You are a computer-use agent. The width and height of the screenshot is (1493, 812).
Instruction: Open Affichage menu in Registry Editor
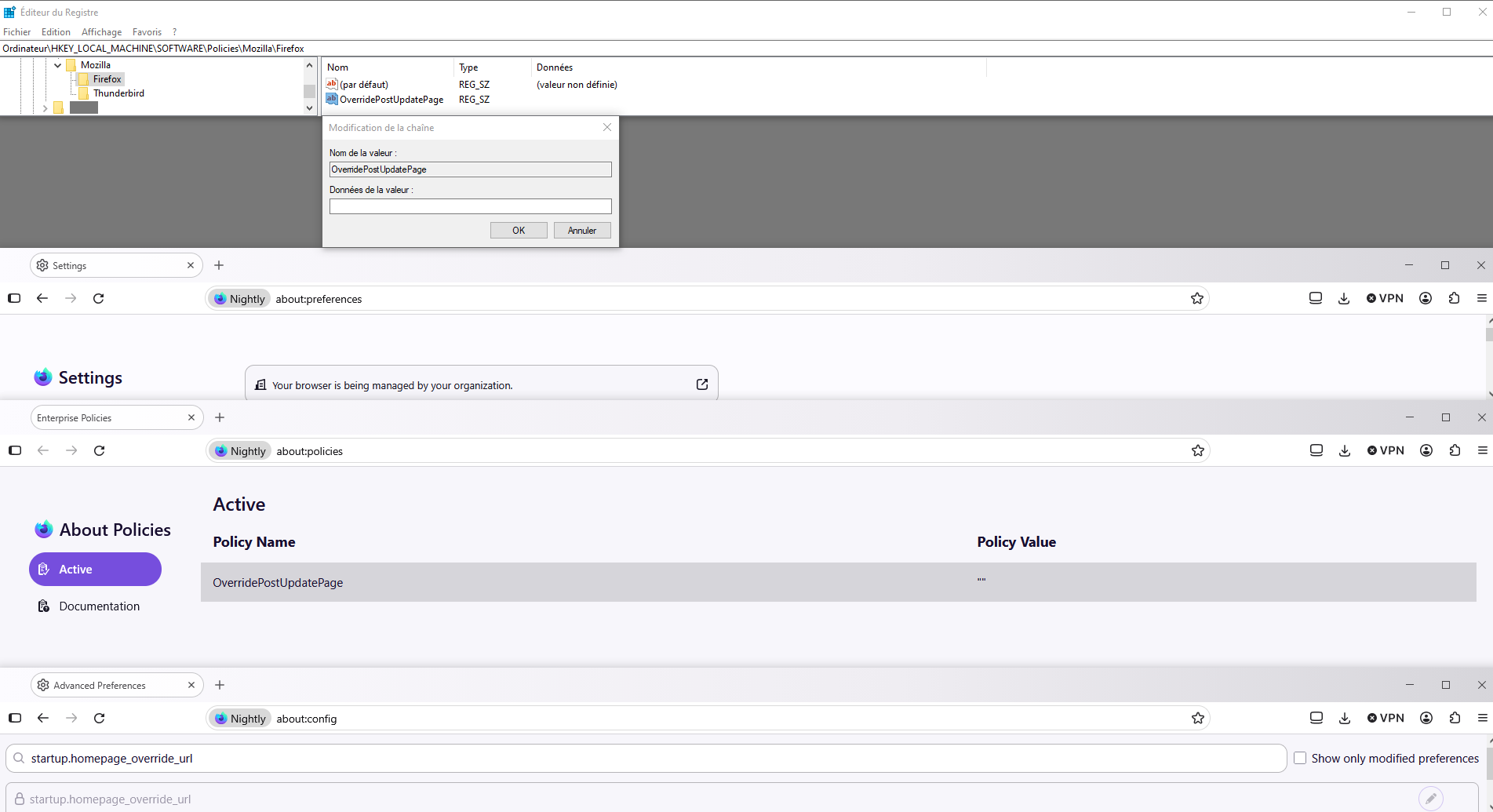point(101,32)
